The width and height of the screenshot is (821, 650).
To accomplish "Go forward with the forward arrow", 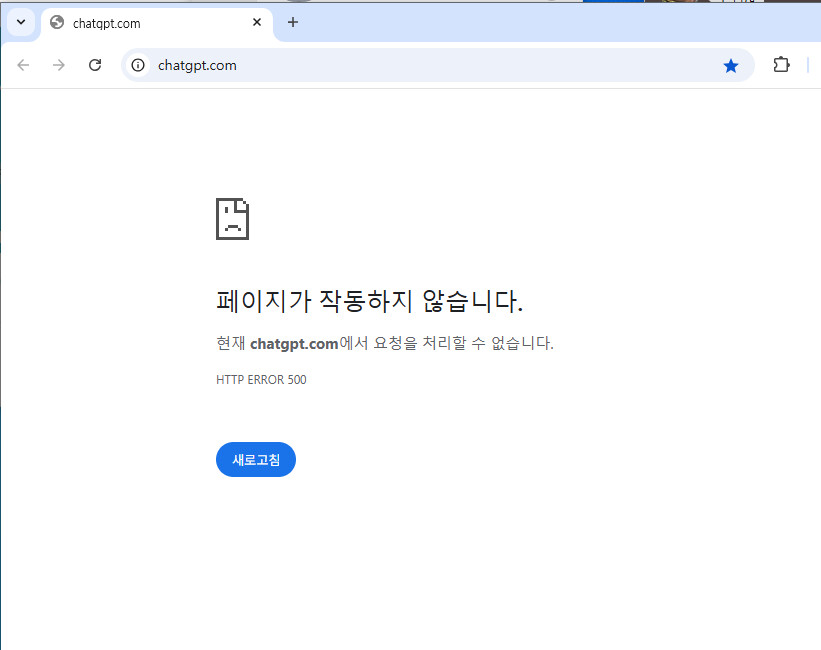I will tap(59, 65).
